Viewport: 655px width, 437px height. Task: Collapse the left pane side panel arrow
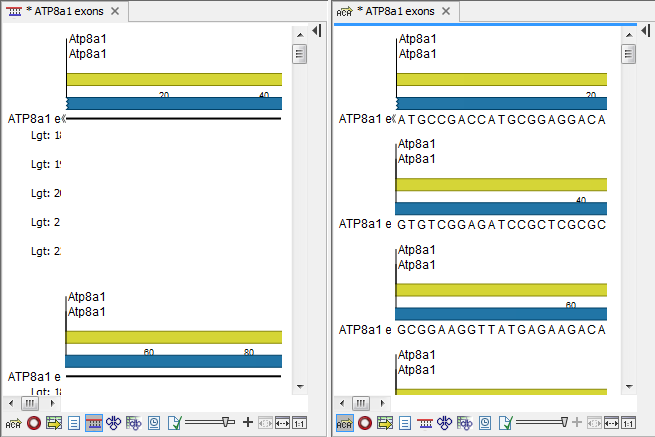[315, 32]
